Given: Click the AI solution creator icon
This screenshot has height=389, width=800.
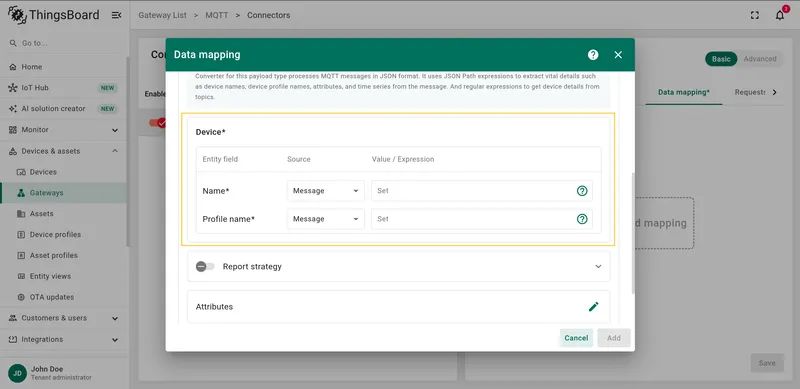Looking at the screenshot, I should 13,109.
